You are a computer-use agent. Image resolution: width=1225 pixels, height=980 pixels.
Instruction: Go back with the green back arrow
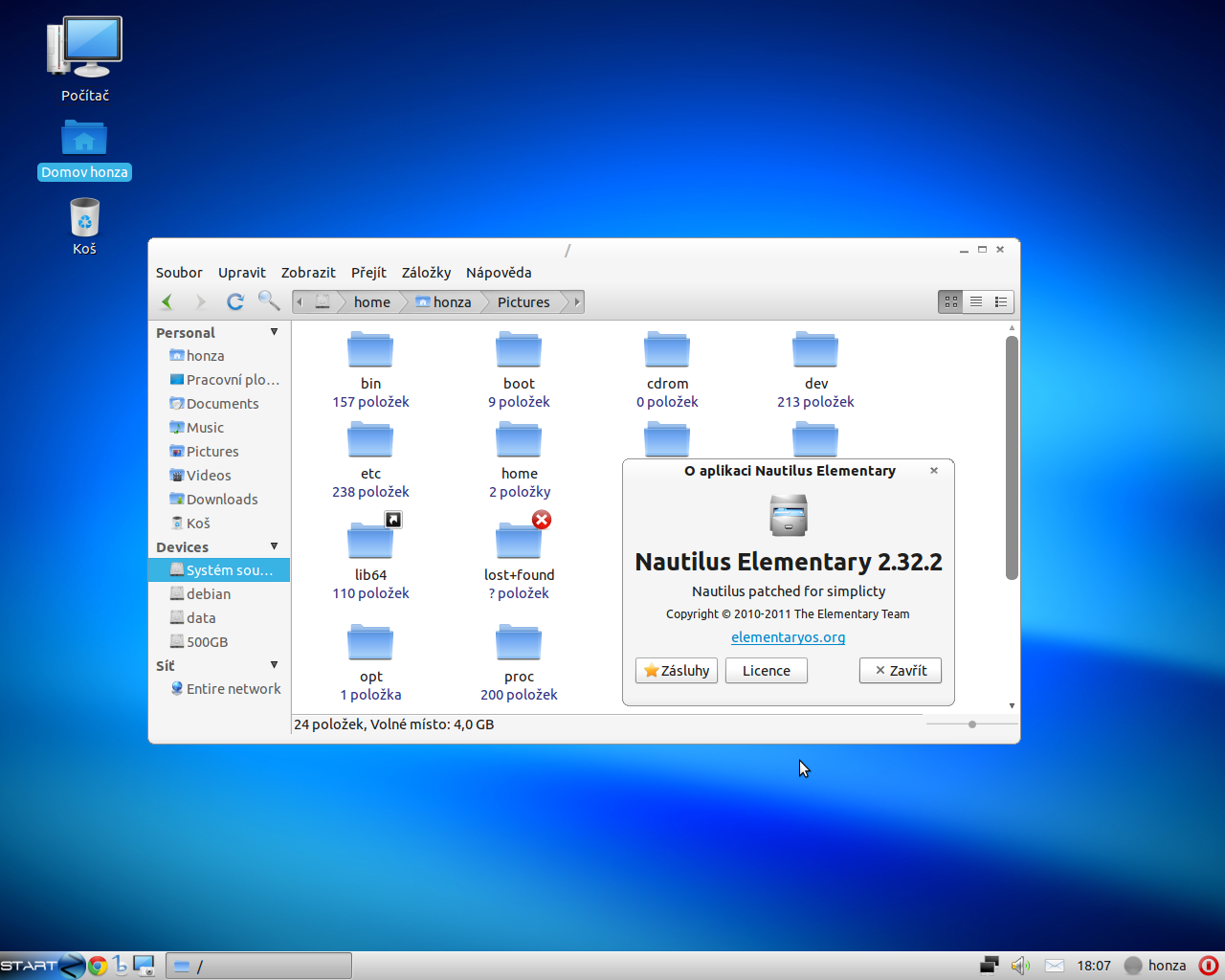pyautogui.click(x=167, y=301)
